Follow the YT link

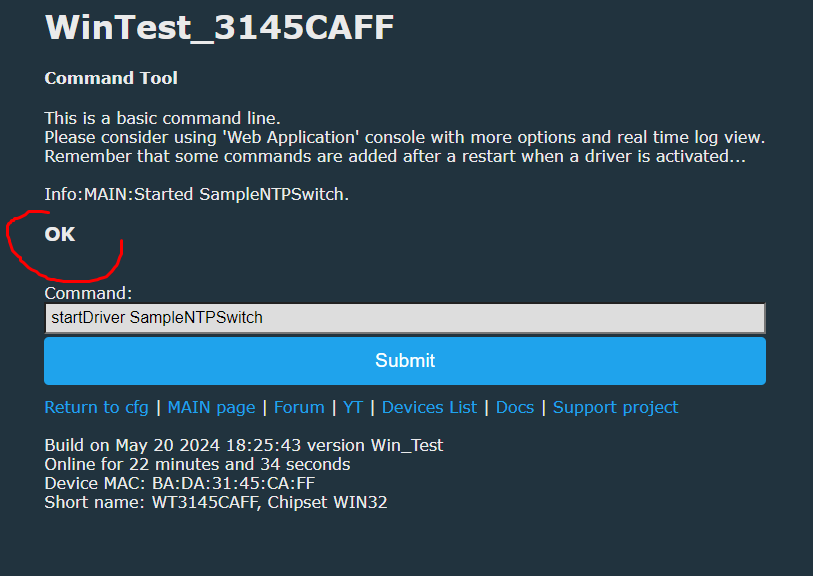tap(353, 408)
